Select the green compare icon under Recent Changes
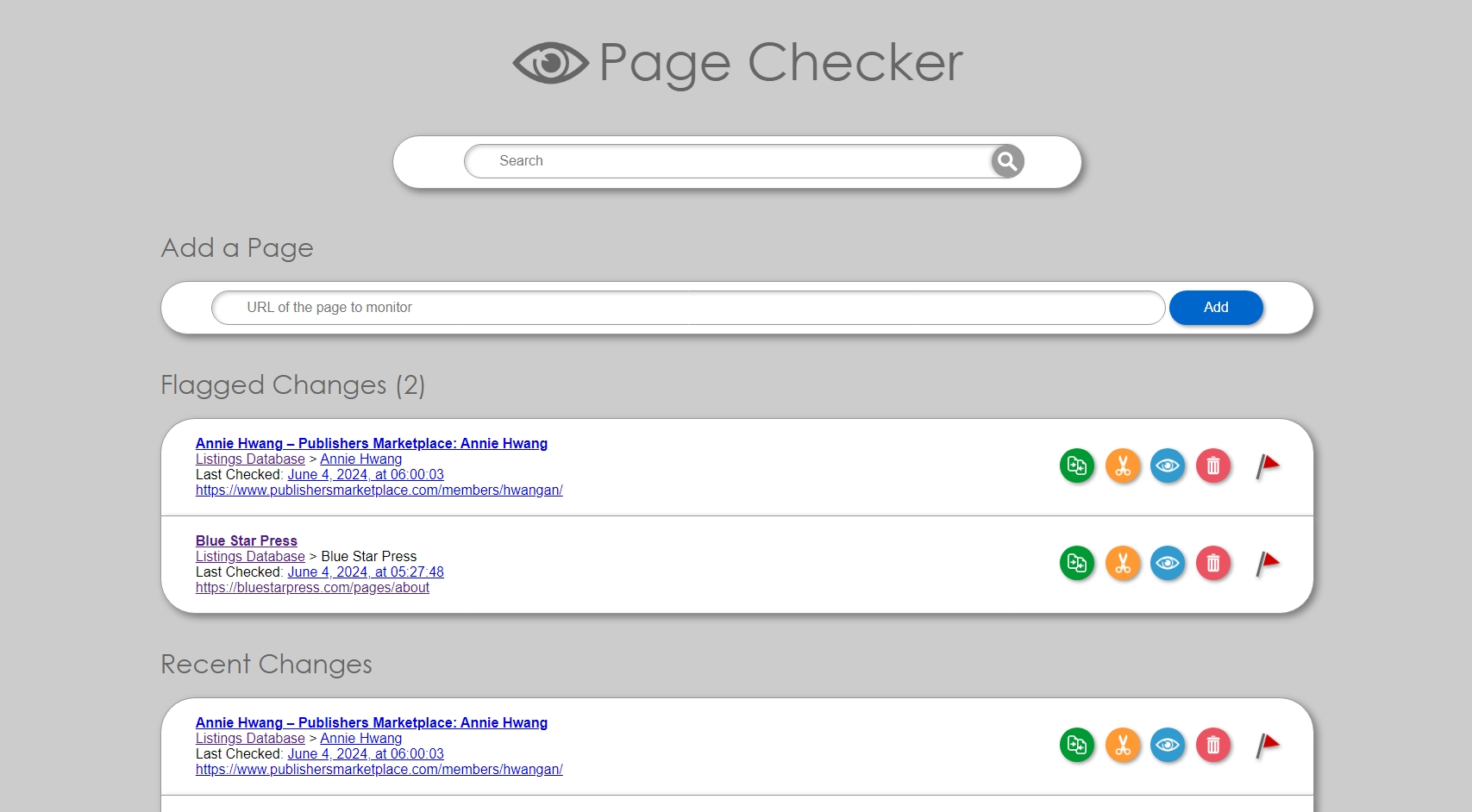The image size is (1472, 812). pos(1077,745)
